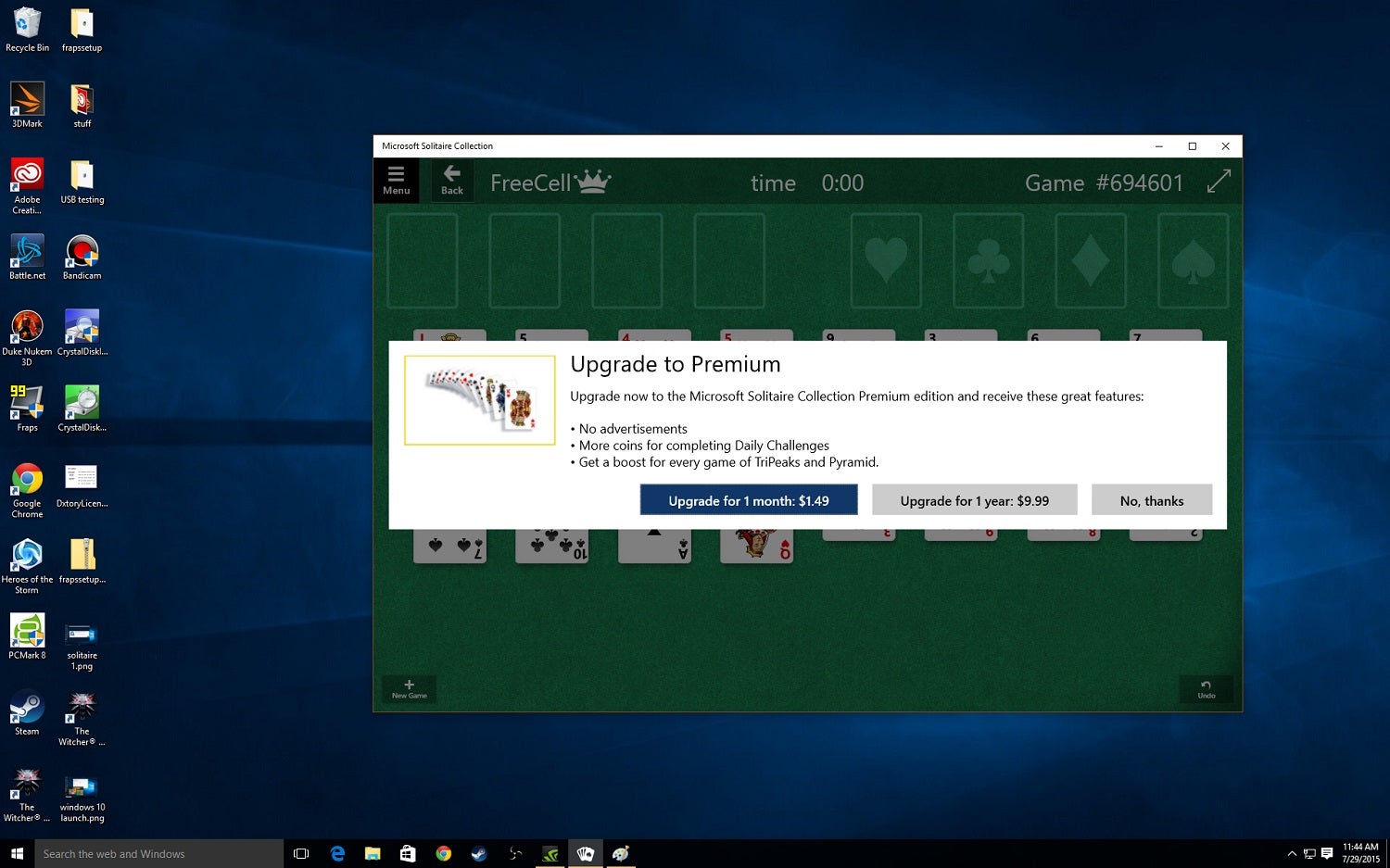1390x868 pixels.
Task: Click the 10 of clubs card
Action: pos(552,547)
